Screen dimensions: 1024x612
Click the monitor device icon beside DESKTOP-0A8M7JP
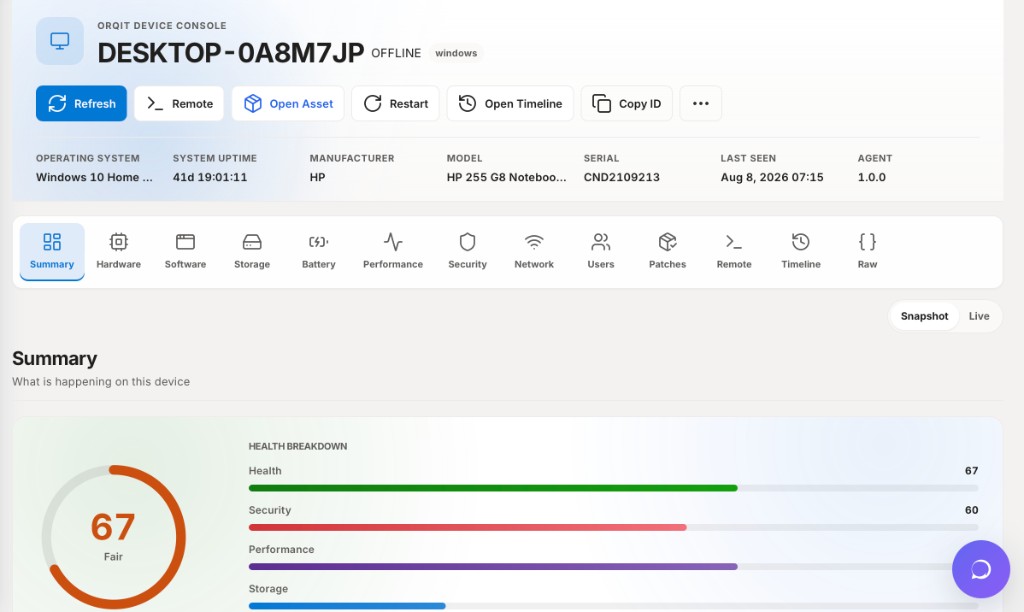point(59,41)
